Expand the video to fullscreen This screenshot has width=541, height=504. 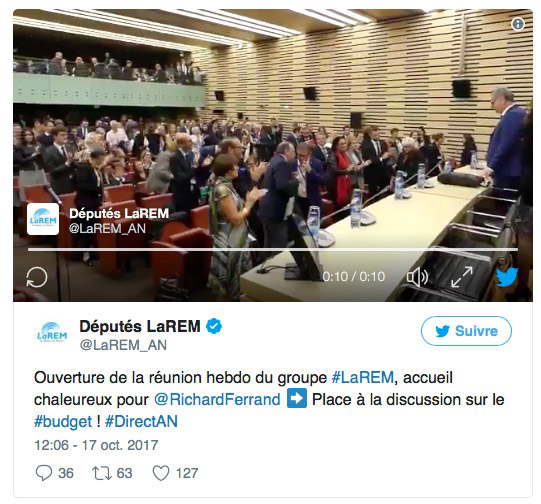(462, 277)
